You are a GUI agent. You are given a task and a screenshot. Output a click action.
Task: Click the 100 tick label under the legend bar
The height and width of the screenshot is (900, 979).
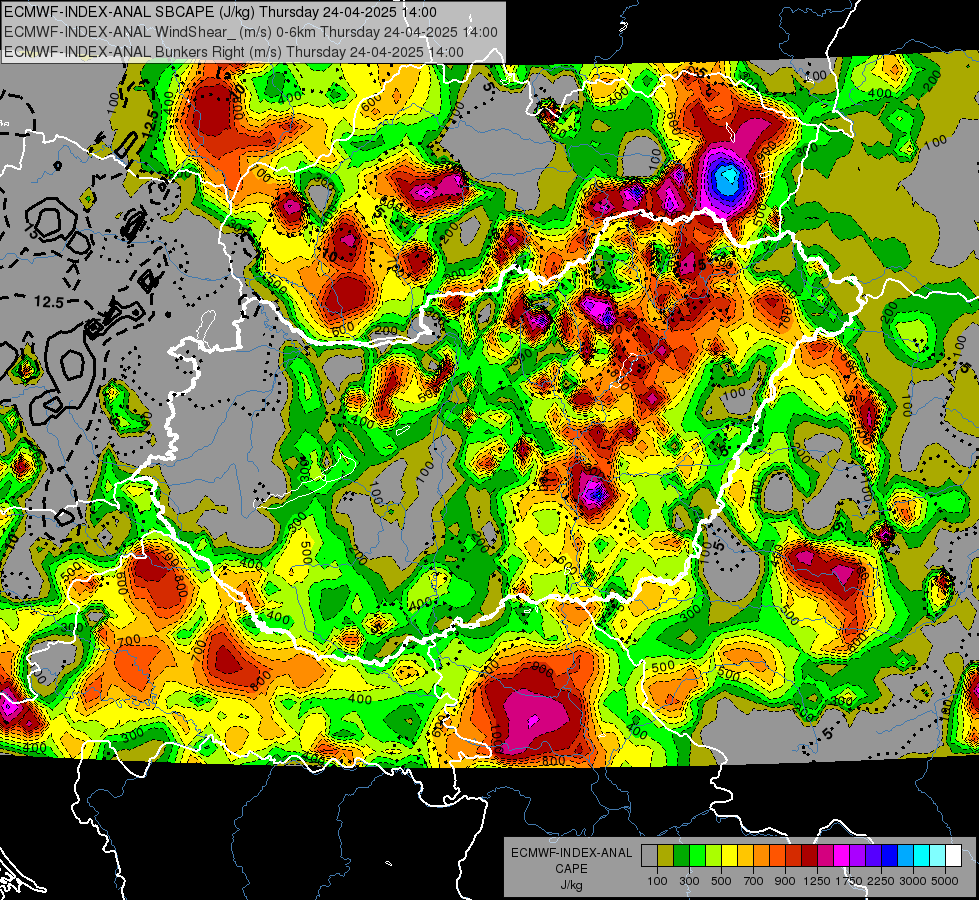(x=657, y=881)
